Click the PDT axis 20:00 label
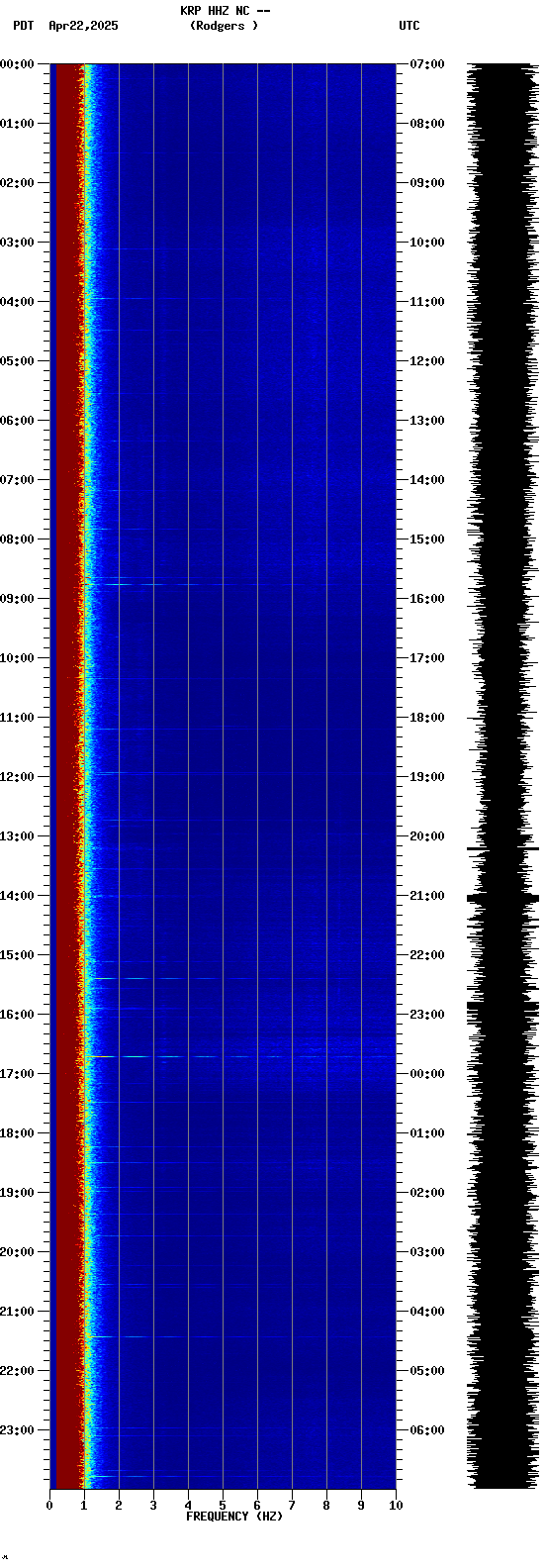546x1568 pixels. [x=17, y=1252]
